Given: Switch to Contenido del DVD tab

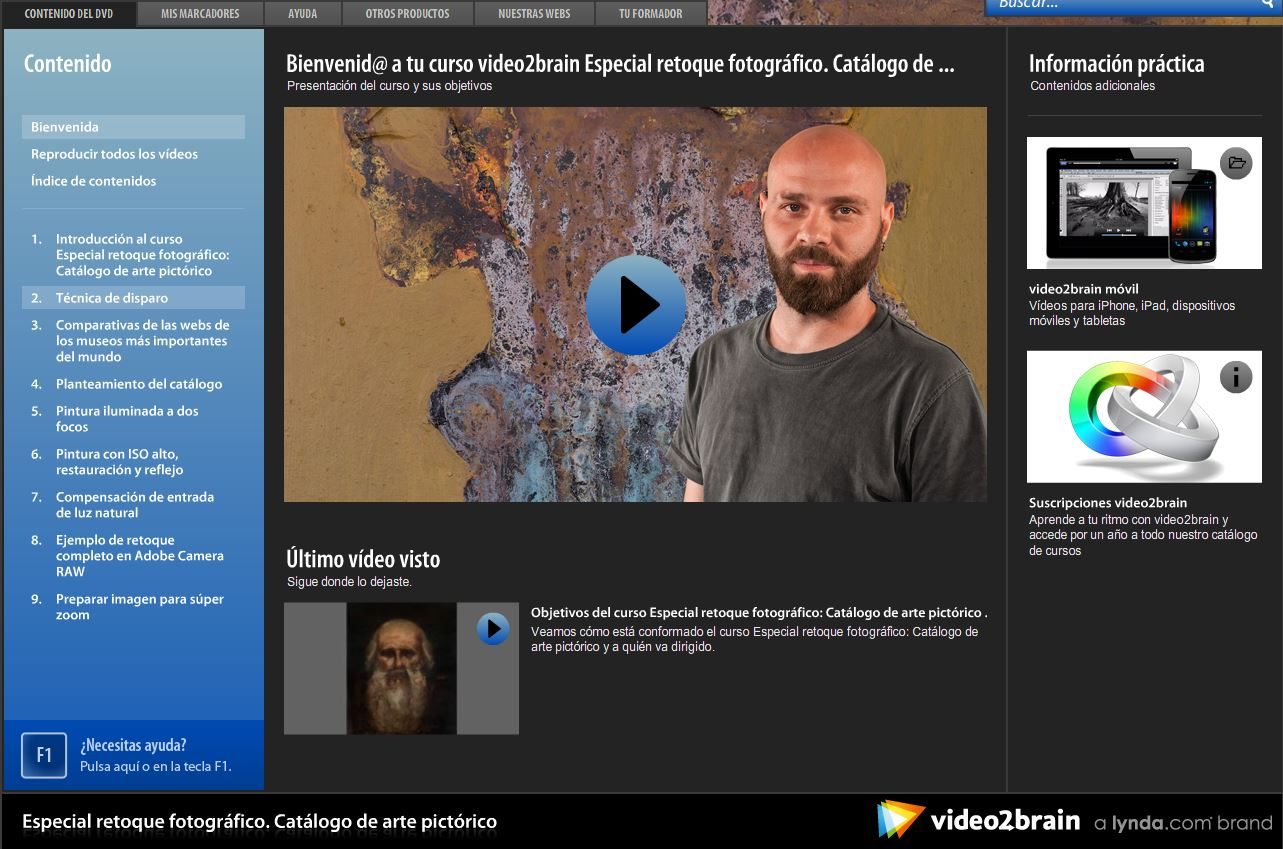Looking at the screenshot, I should (69, 14).
